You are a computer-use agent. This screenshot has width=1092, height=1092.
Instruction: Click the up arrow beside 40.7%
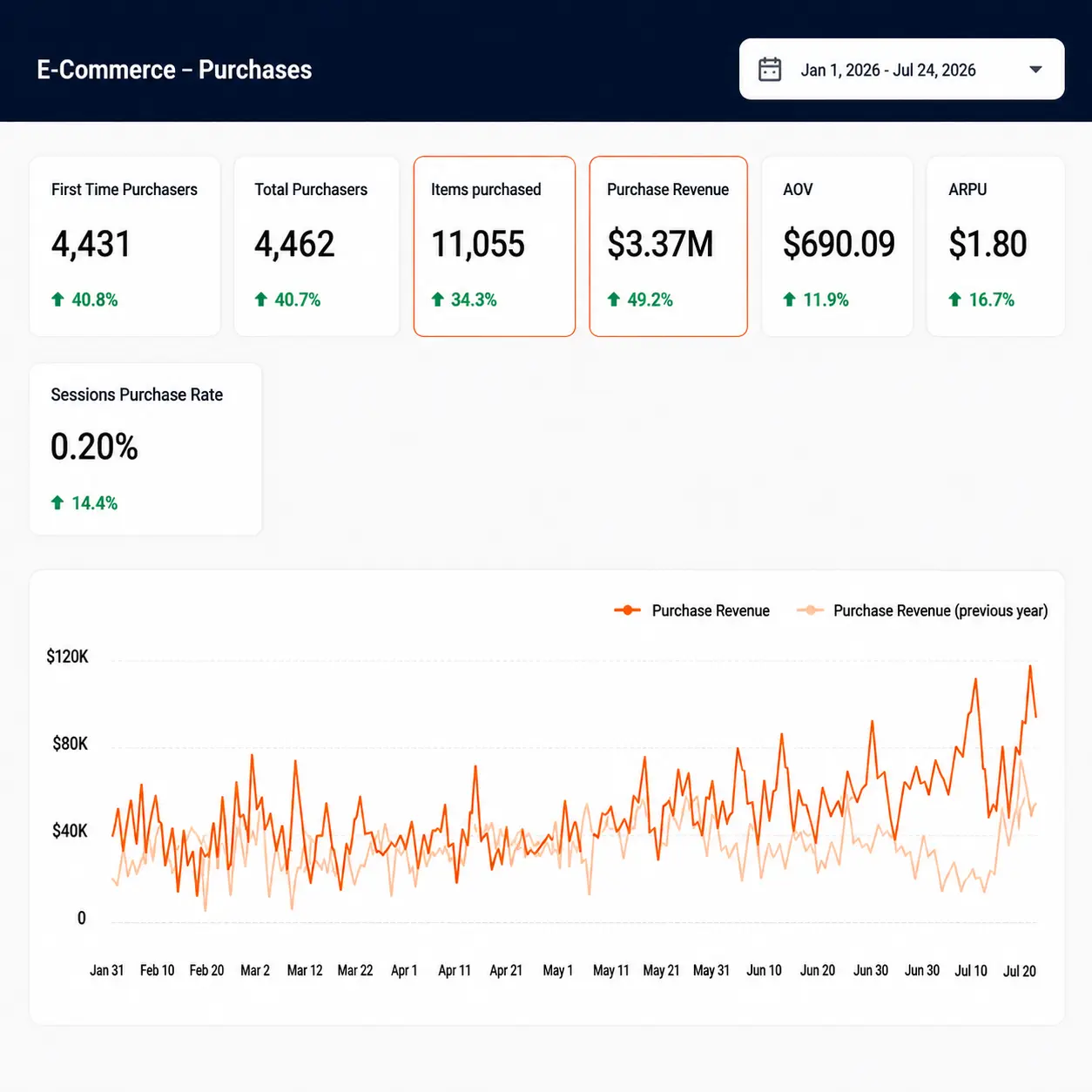click(x=260, y=300)
